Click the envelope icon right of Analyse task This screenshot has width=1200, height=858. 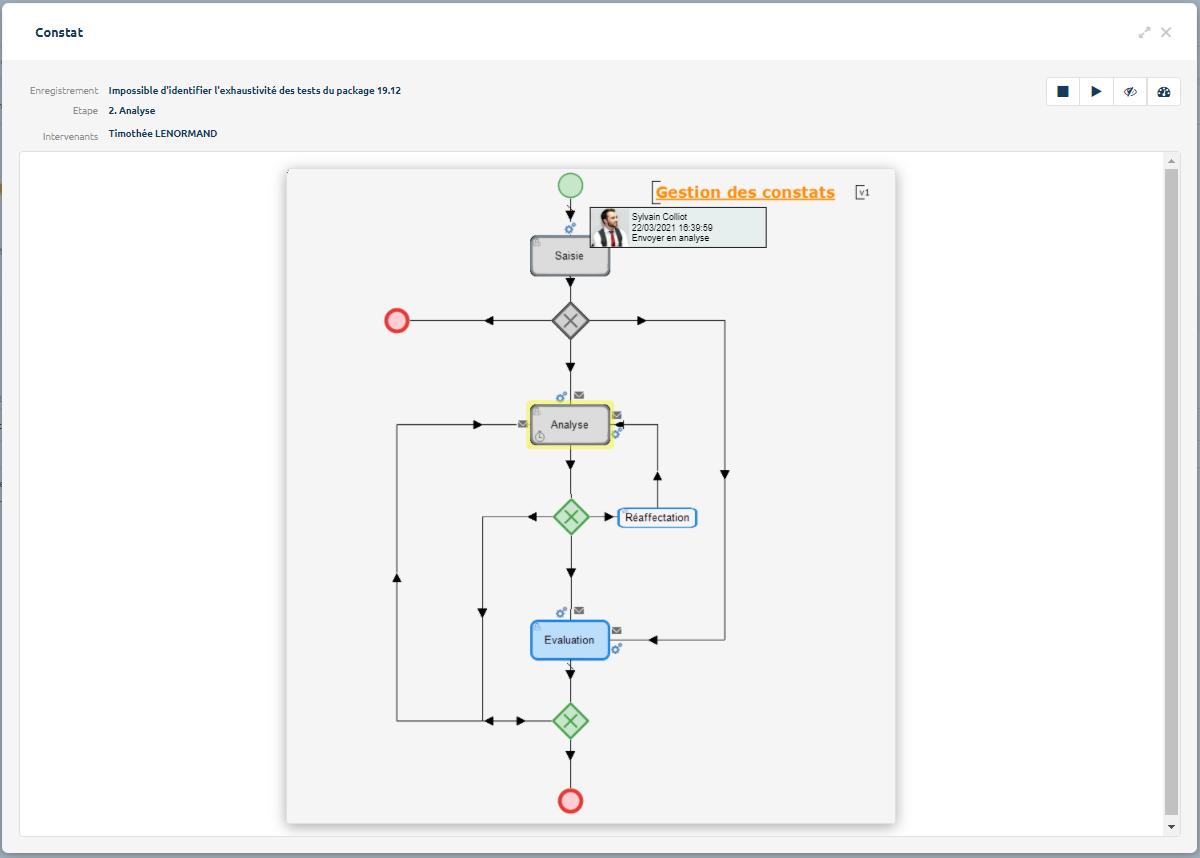click(x=617, y=415)
